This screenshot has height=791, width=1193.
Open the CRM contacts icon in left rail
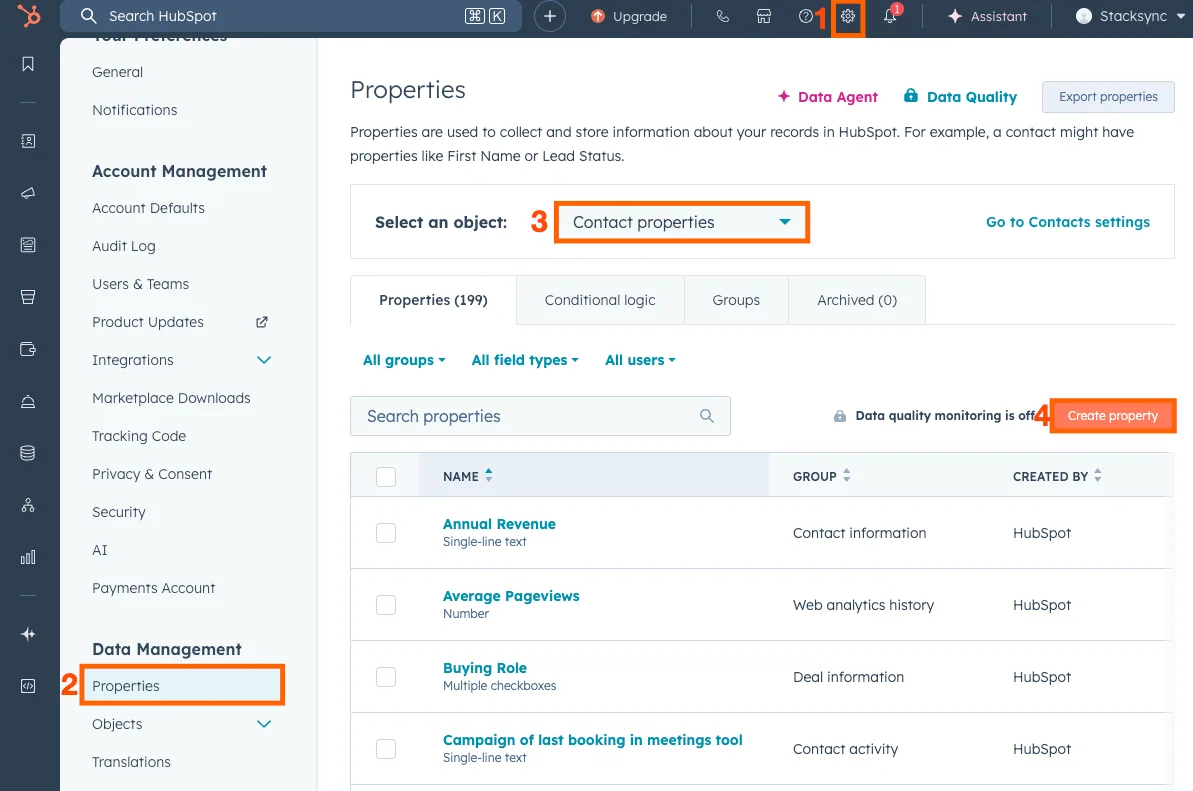pyautogui.click(x=28, y=141)
